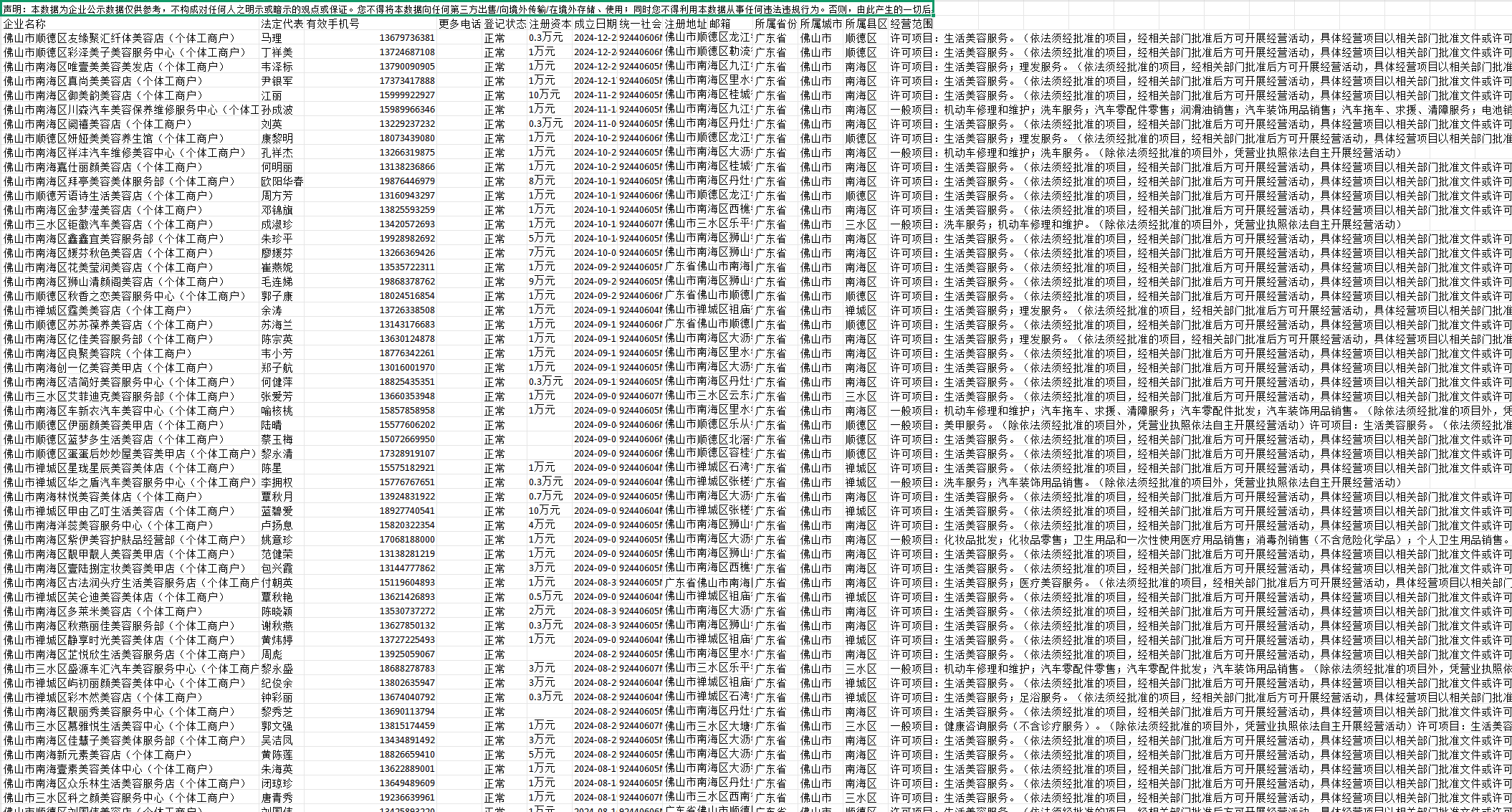Select phone number cell 17068188000
The image size is (1512, 812).
pos(406,540)
